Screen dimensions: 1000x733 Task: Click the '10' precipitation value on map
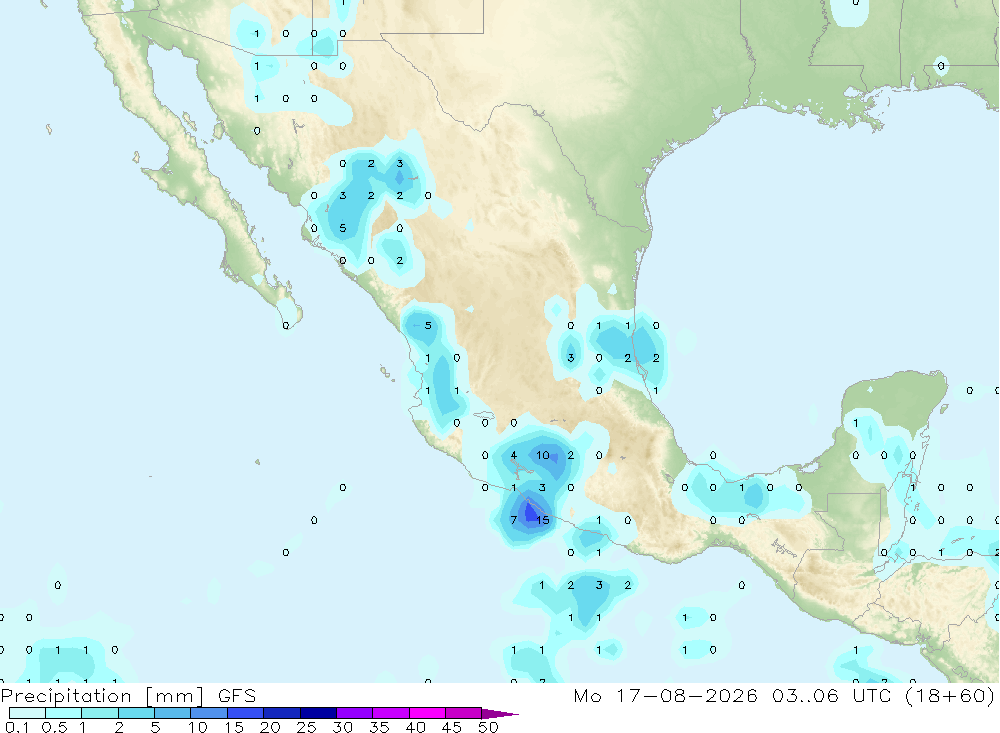click(543, 455)
